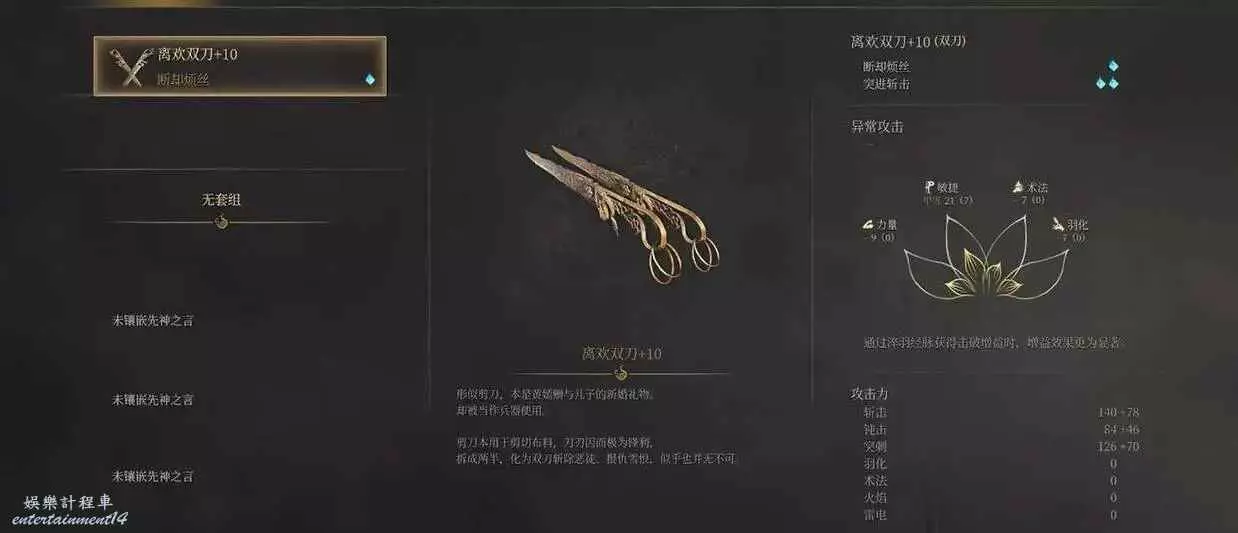
Task: Click the 力量 strength attribute icon
Action: click(x=868, y=225)
